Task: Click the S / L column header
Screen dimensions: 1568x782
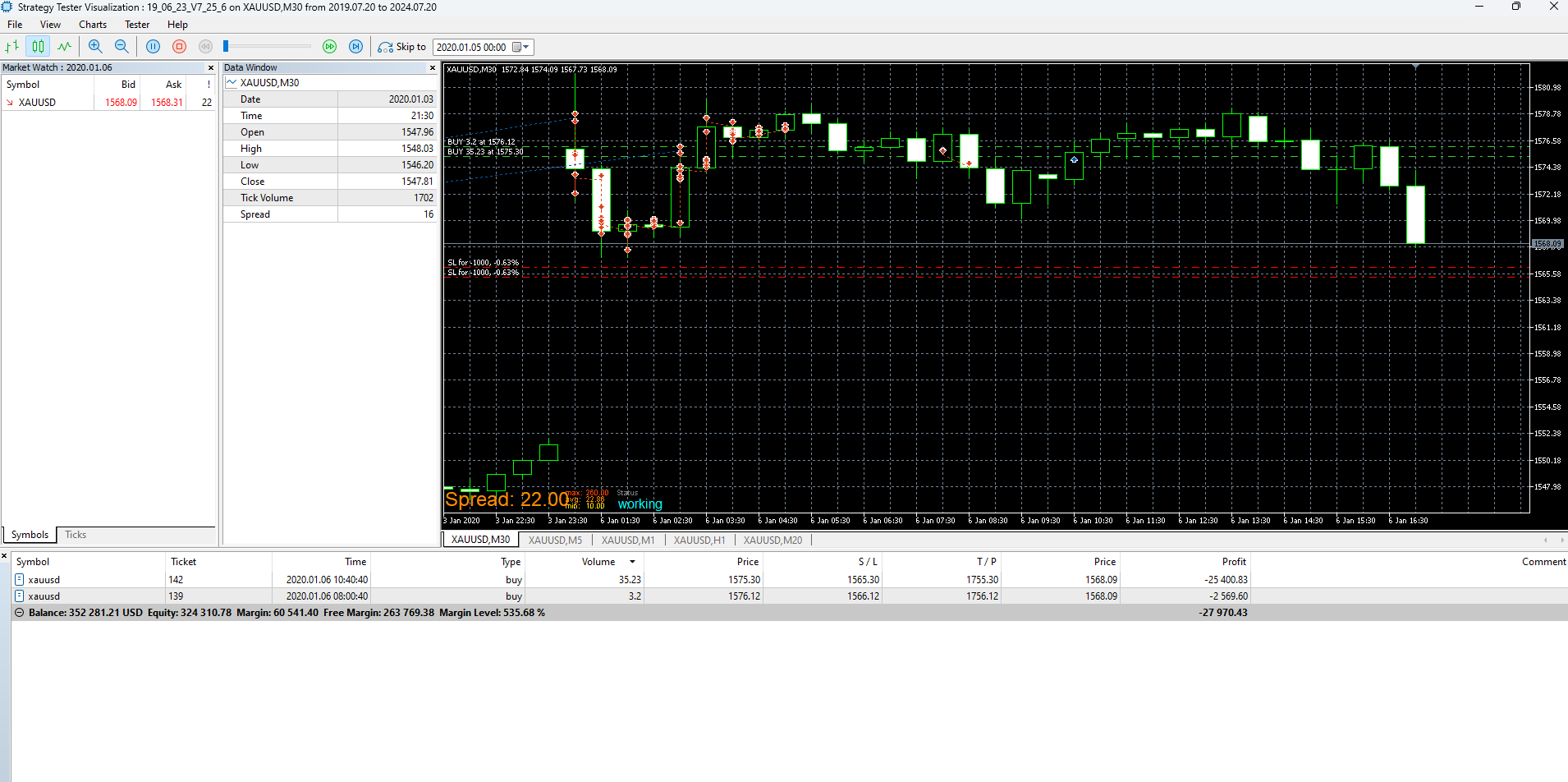Action: 868,562
